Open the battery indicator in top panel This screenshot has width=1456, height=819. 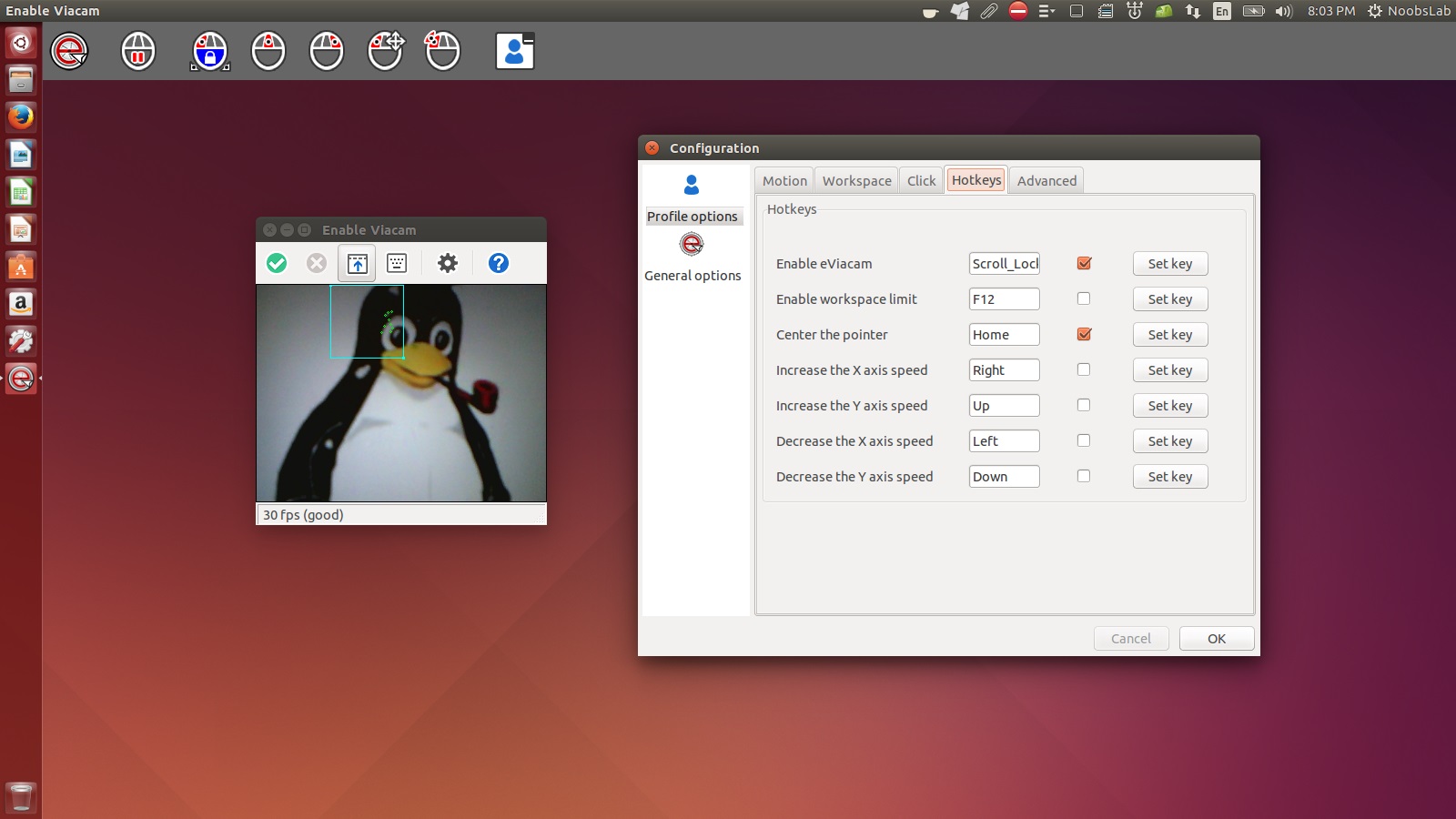click(1254, 11)
